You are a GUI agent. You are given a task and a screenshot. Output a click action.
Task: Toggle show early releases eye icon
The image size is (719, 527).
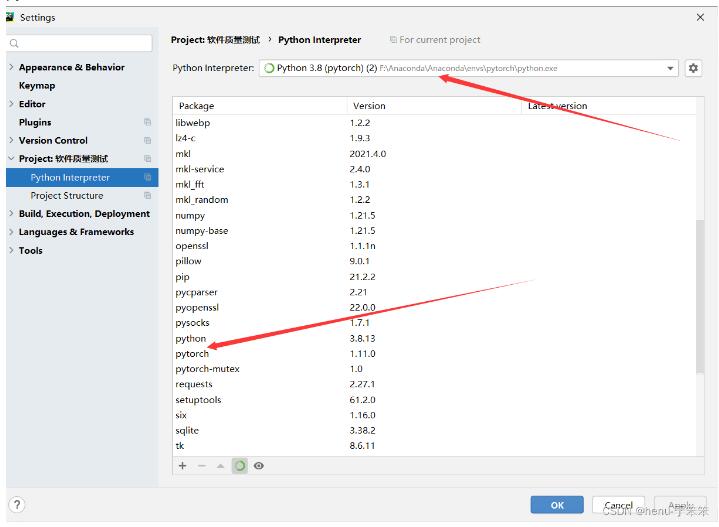click(259, 466)
